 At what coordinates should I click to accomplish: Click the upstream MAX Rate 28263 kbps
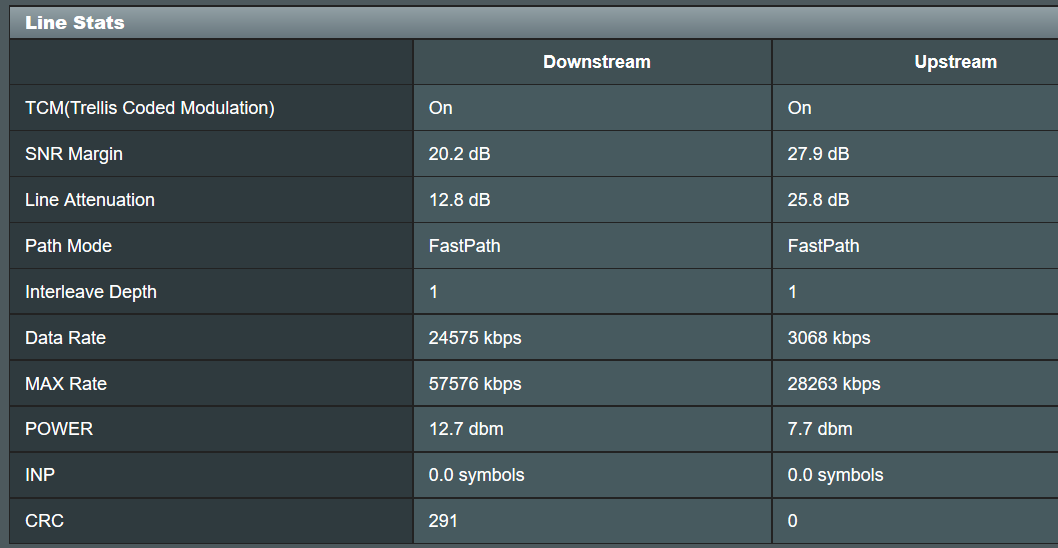834,383
